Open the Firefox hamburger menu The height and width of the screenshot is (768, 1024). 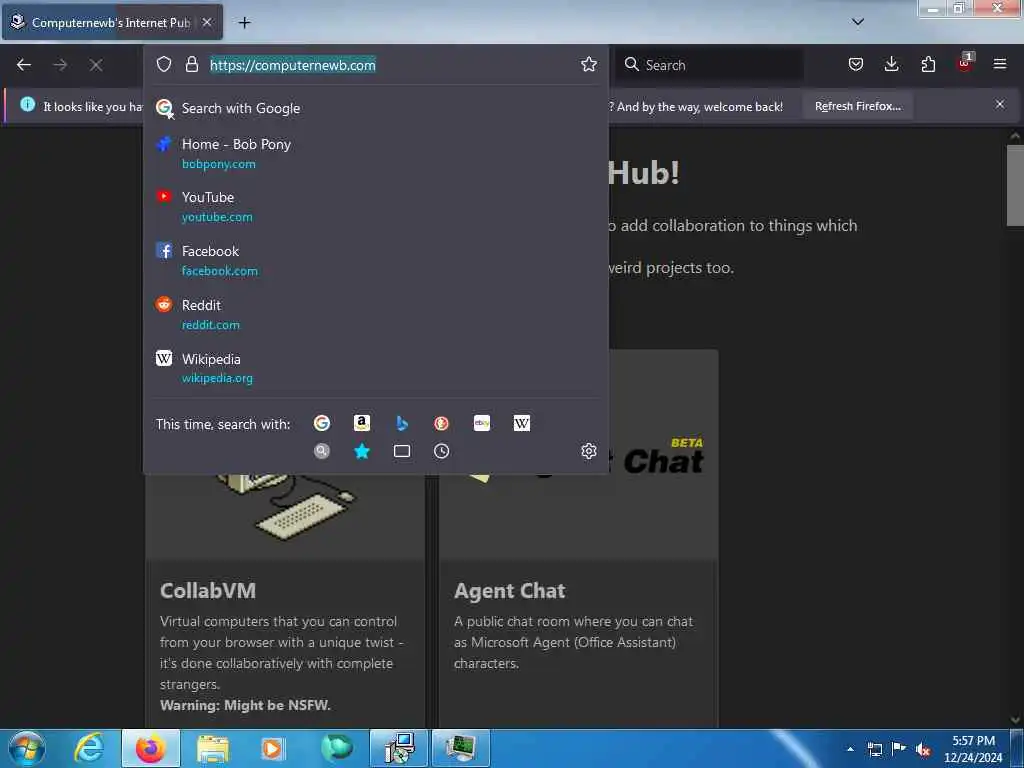pyautogui.click(x=1000, y=64)
